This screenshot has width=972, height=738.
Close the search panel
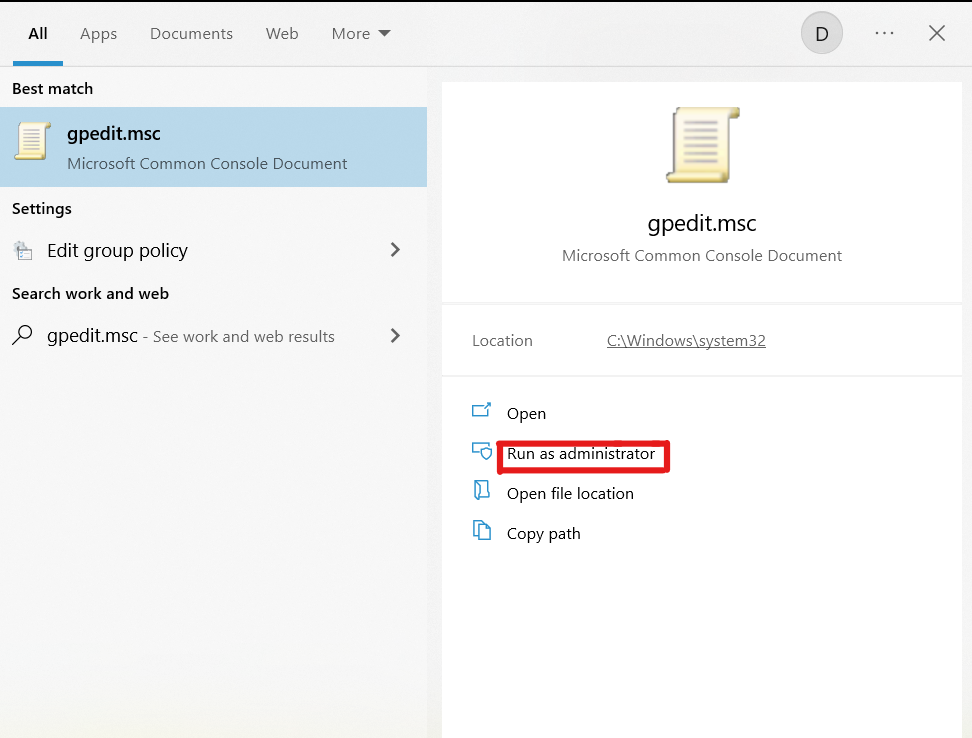tap(937, 33)
